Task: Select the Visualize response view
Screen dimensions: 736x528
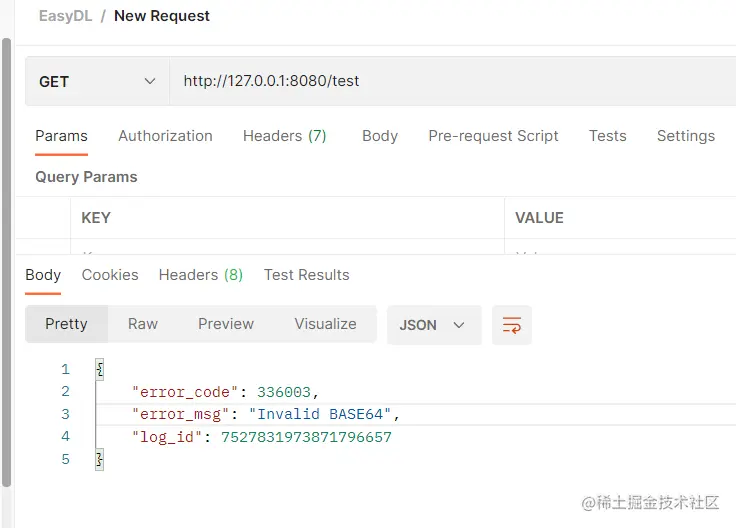Action: (x=325, y=324)
